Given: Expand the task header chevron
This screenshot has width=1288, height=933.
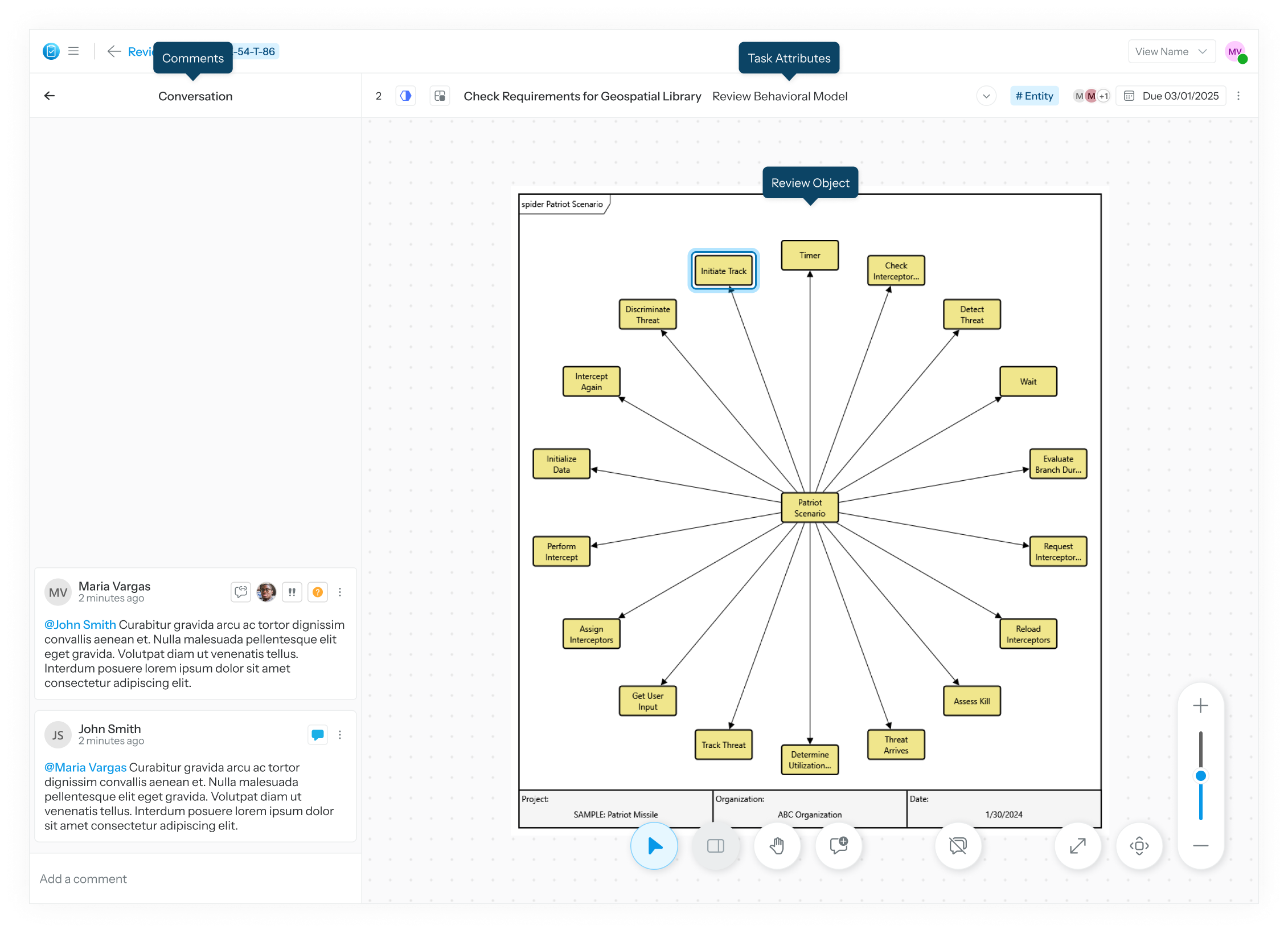Looking at the screenshot, I should point(986,96).
